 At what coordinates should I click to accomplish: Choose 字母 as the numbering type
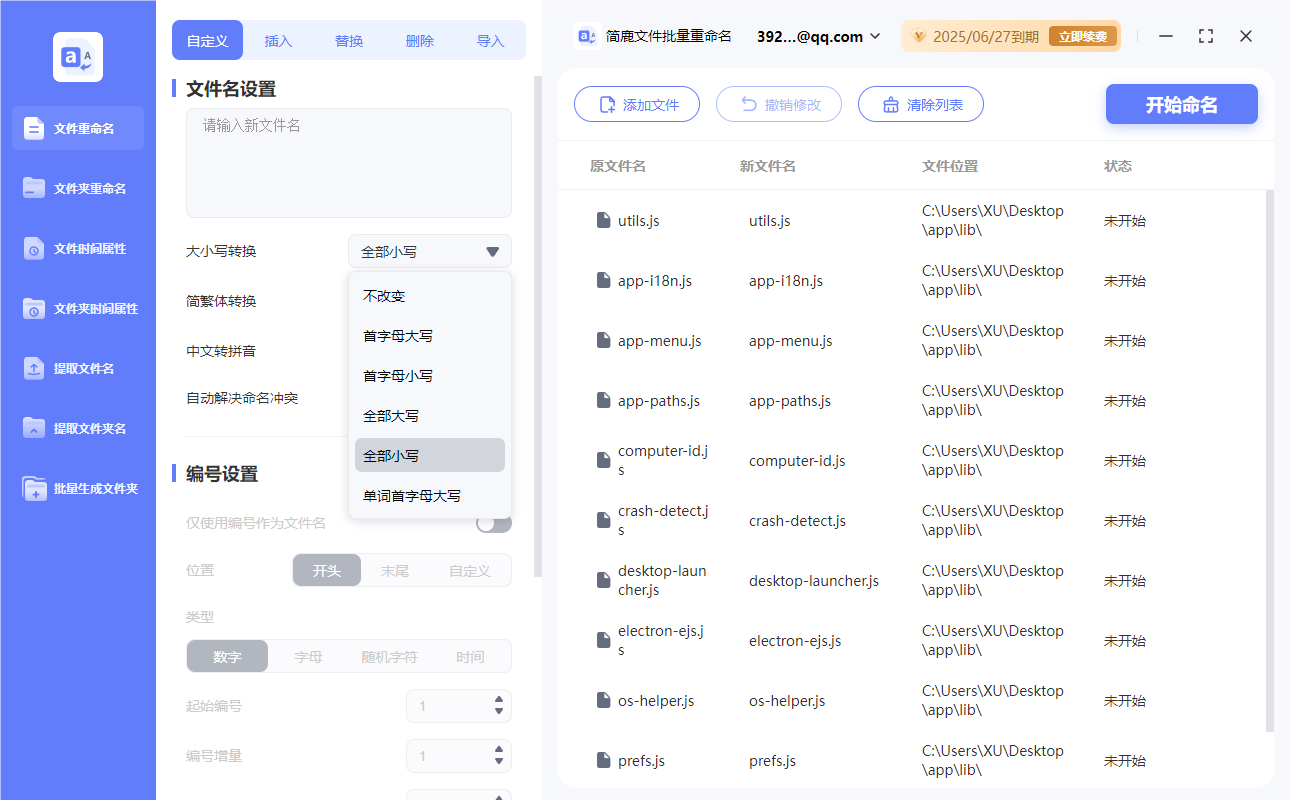click(308, 656)
